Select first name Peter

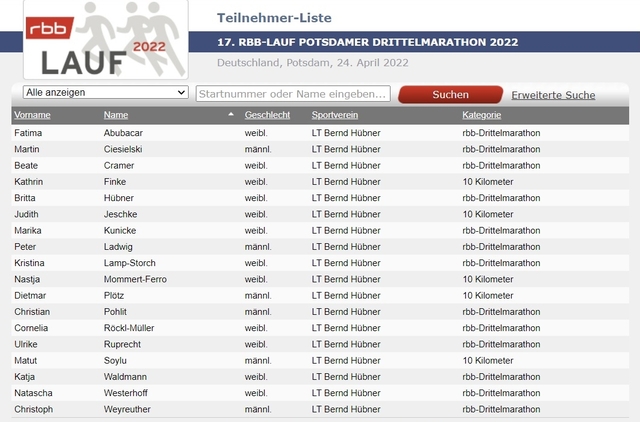point(25,247)
